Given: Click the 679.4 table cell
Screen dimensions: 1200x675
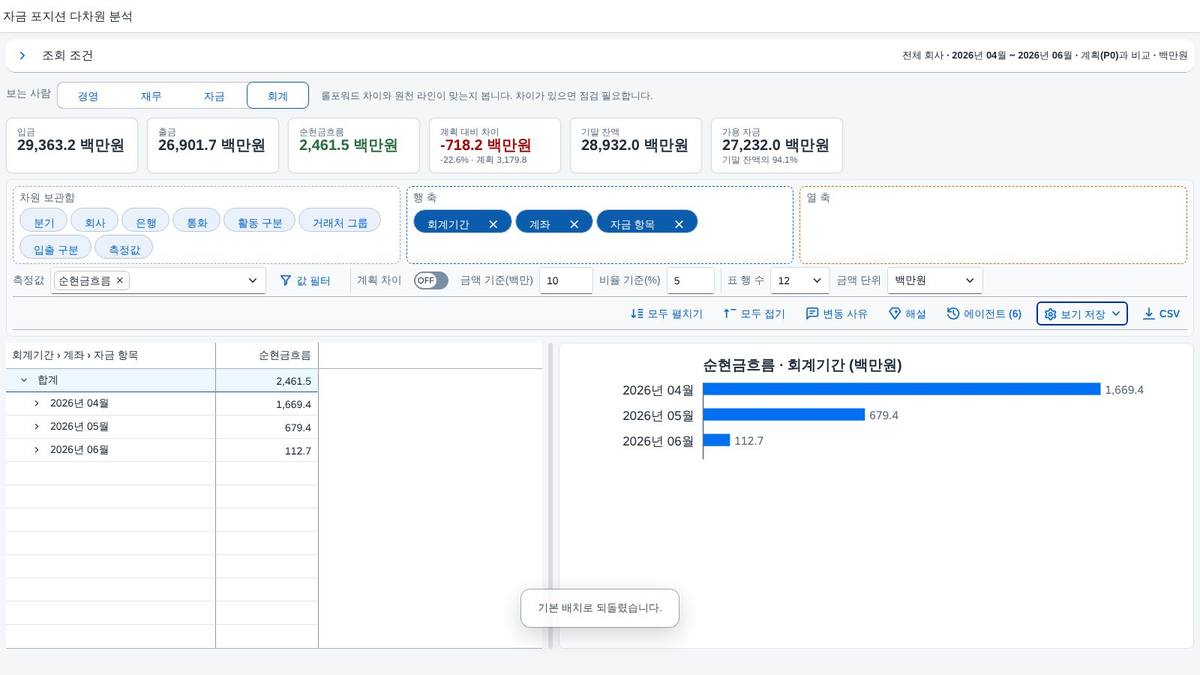Looking at the screenshot, I should click(267, 427).
